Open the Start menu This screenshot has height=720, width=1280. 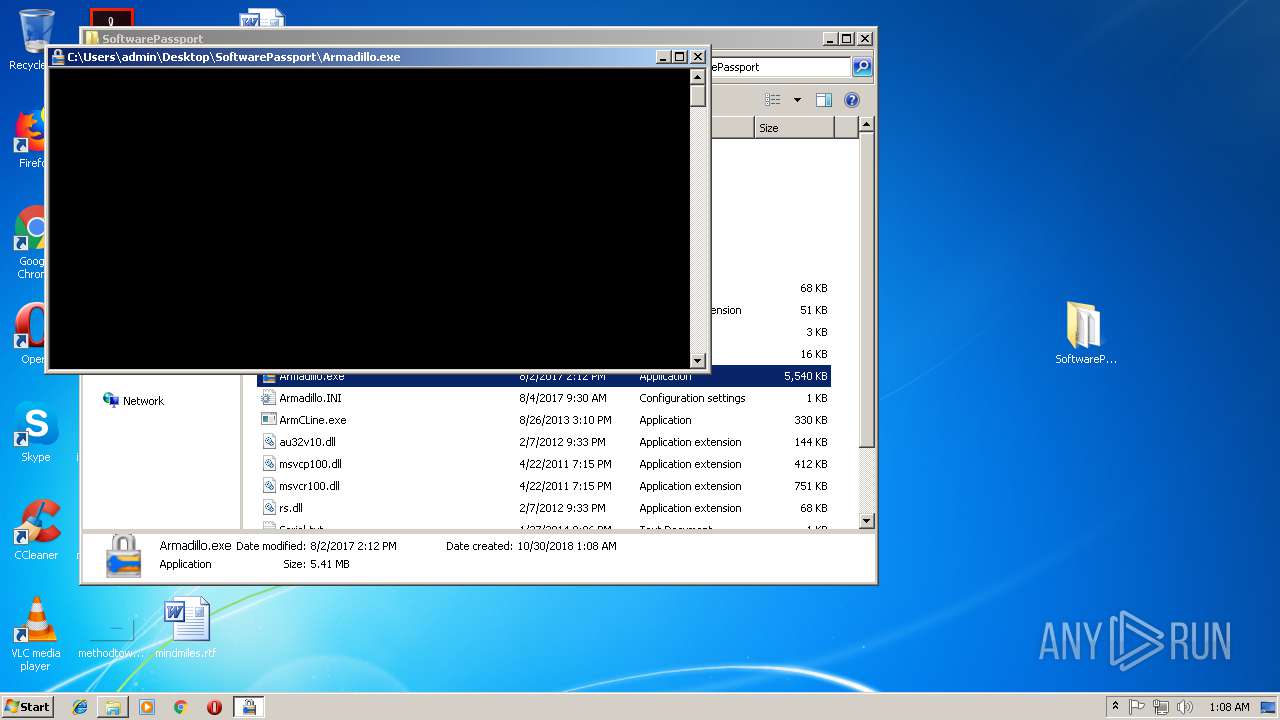[27, 706]
